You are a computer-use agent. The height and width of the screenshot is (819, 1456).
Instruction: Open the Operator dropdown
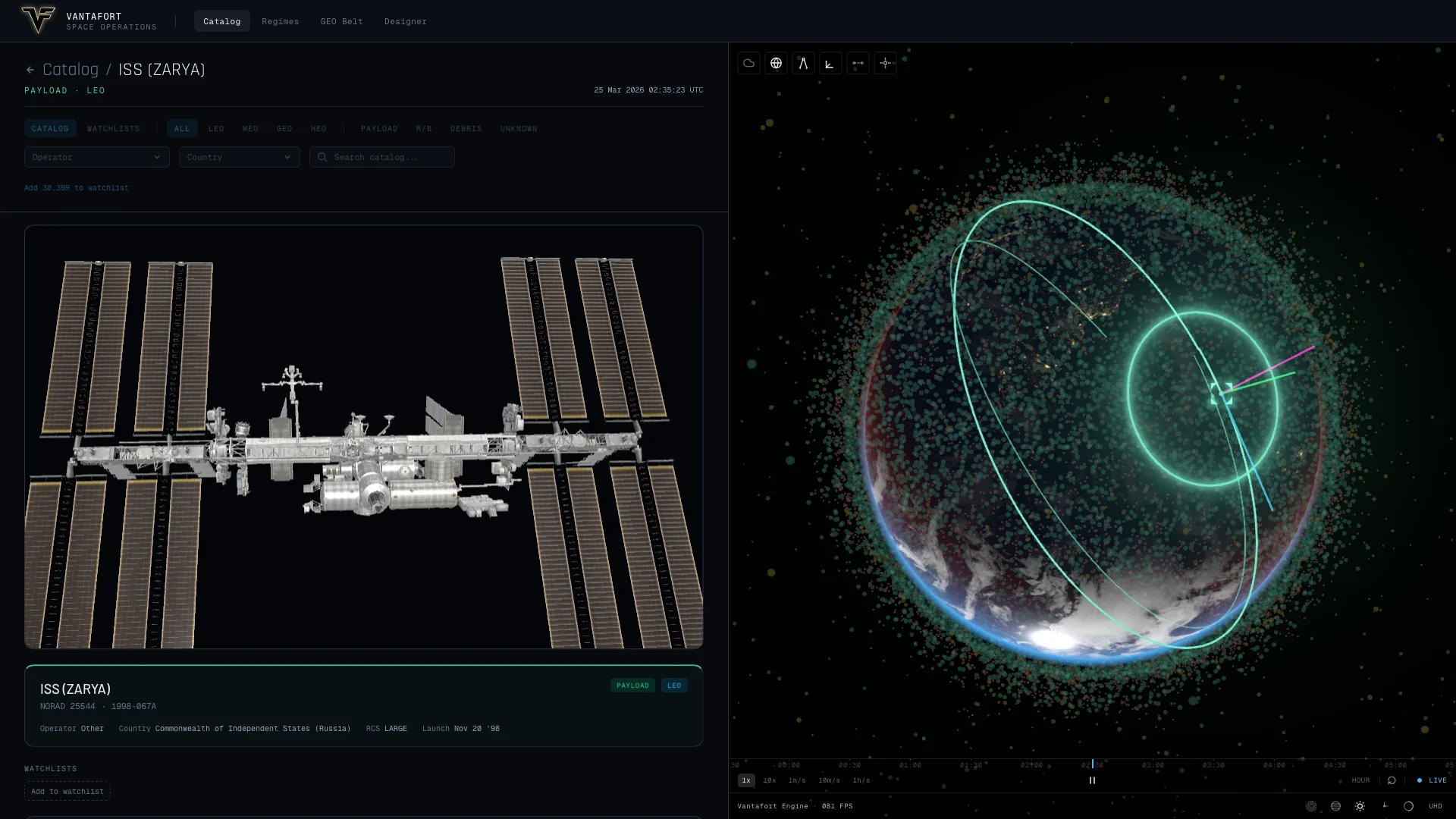[97, 157]
